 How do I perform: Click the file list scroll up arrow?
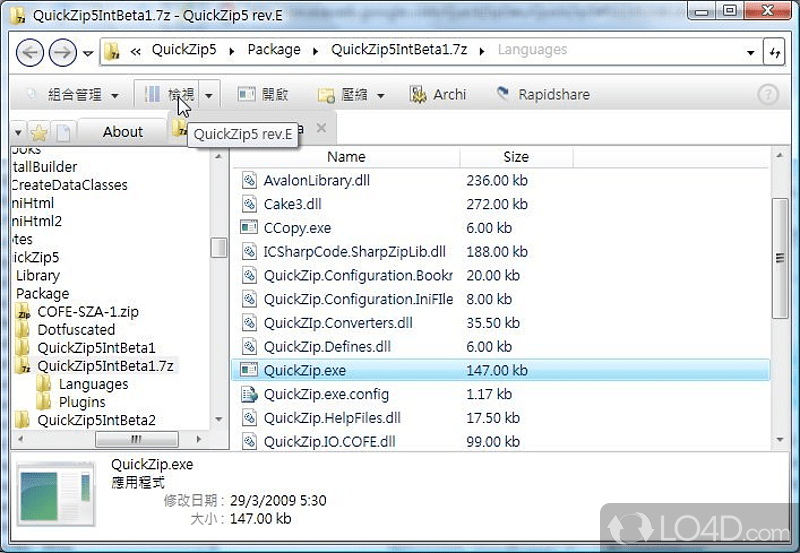780,155
